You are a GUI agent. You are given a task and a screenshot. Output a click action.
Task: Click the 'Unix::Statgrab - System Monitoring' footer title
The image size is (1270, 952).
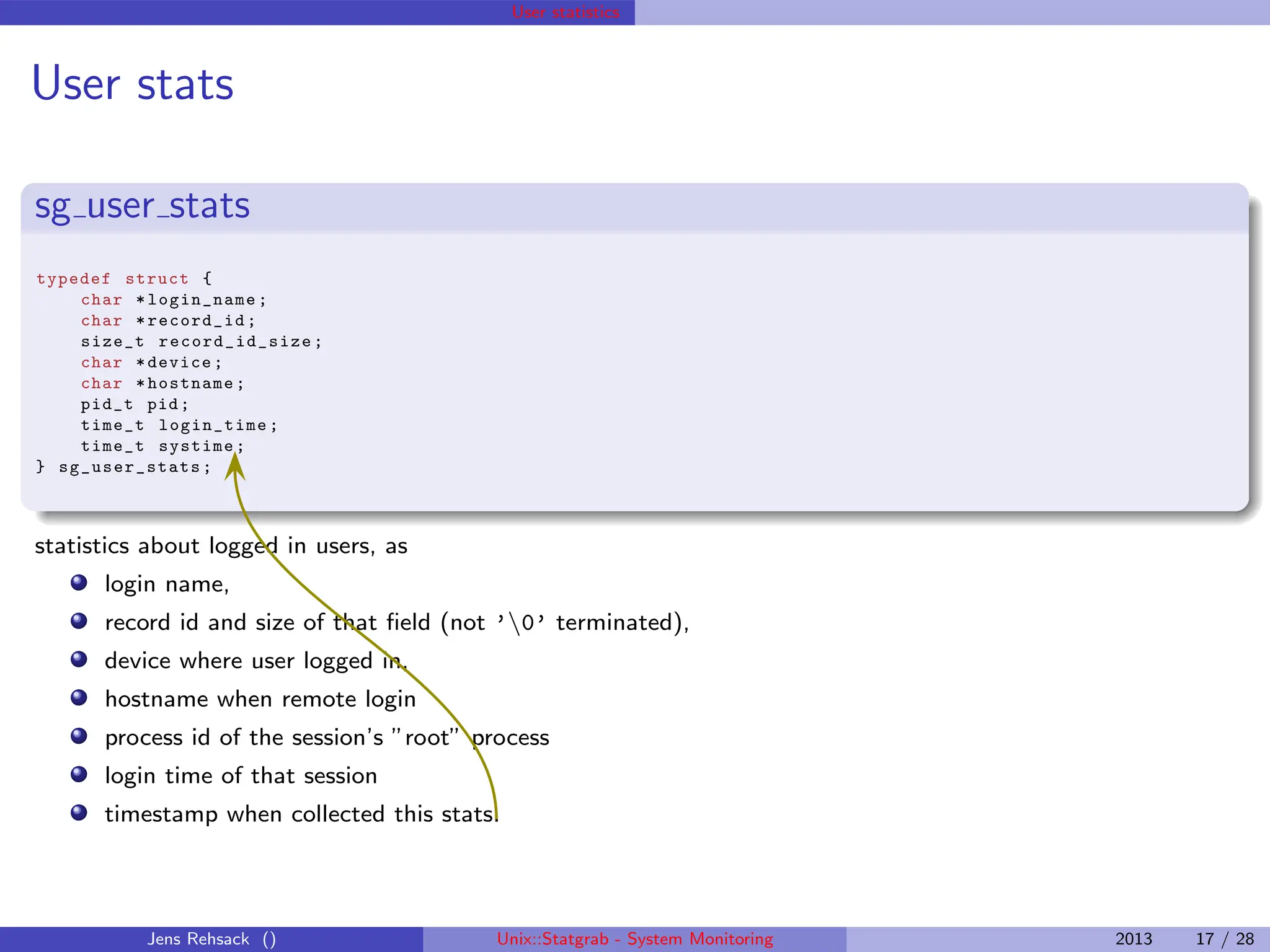pyautogui.click(x=635, y=939)
